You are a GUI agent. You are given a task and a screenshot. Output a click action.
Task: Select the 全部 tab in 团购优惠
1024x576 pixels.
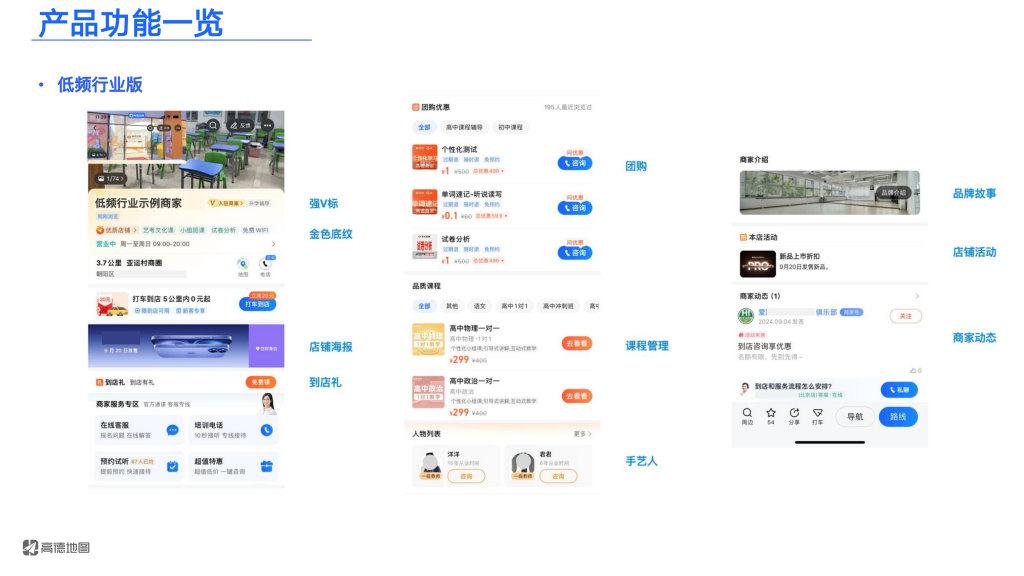(x=424, y=127)
